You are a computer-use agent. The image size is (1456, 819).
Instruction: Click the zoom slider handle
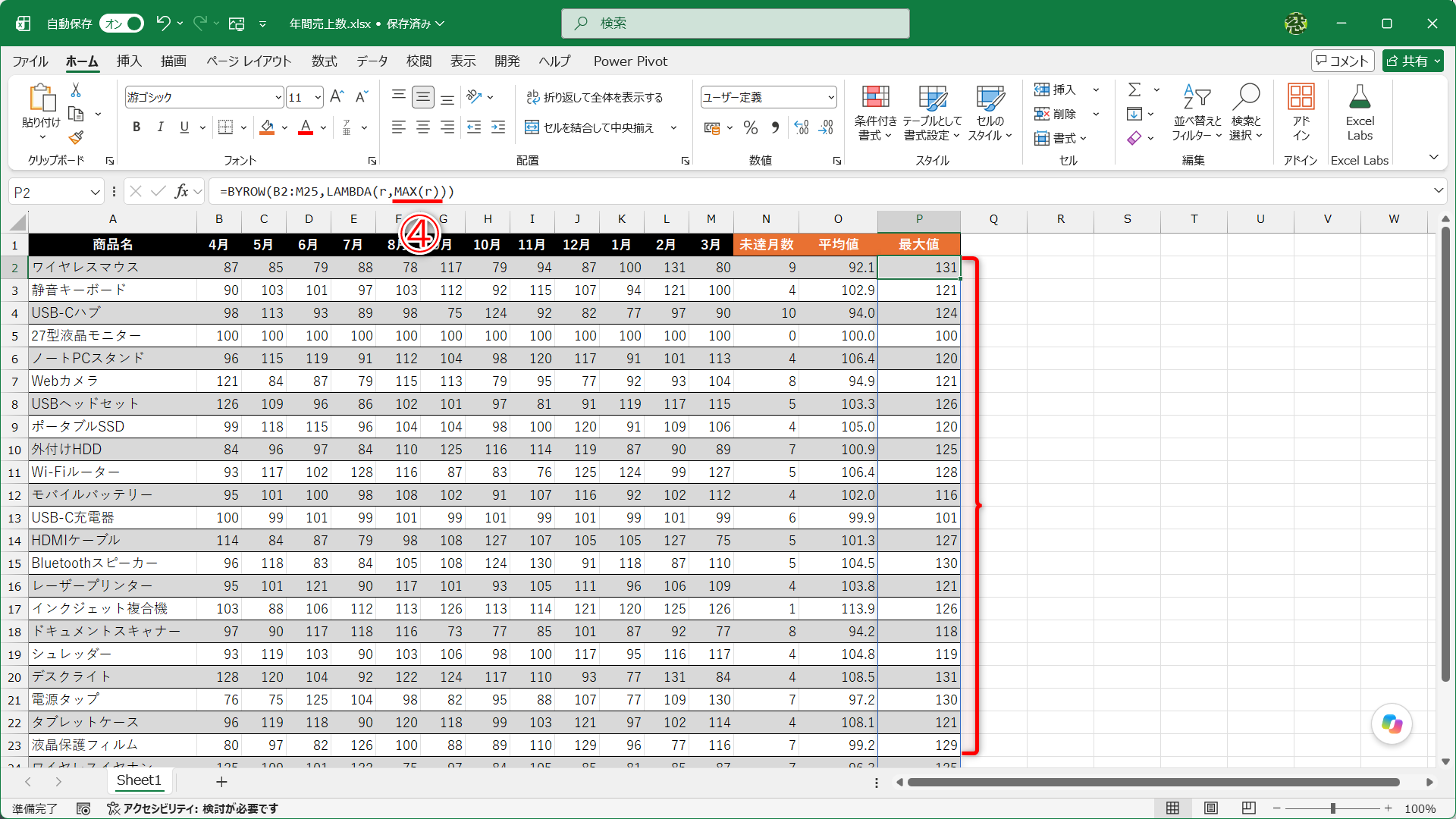[1332, 808]
